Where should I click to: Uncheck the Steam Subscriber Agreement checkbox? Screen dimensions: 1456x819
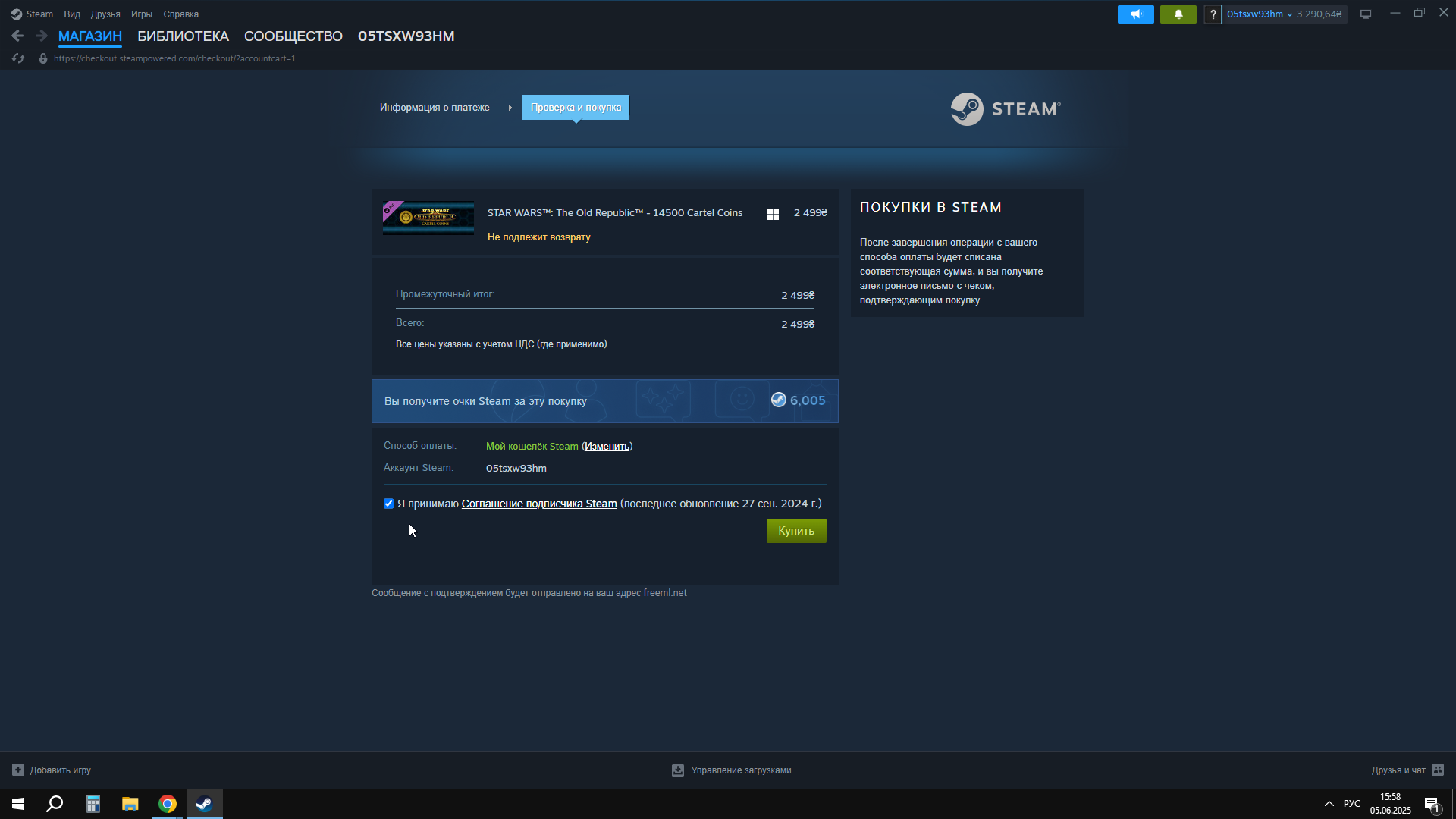pos(389,504)
